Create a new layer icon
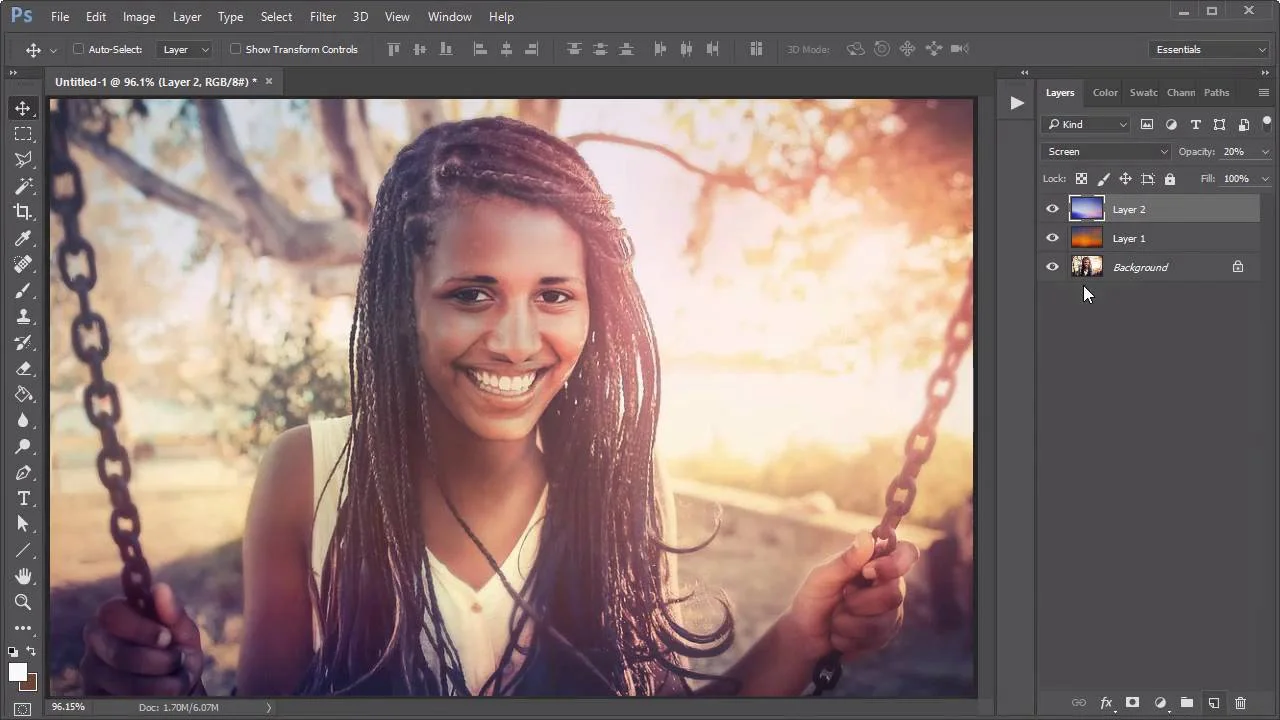Screen dimensions: 1280x720 1213,703
